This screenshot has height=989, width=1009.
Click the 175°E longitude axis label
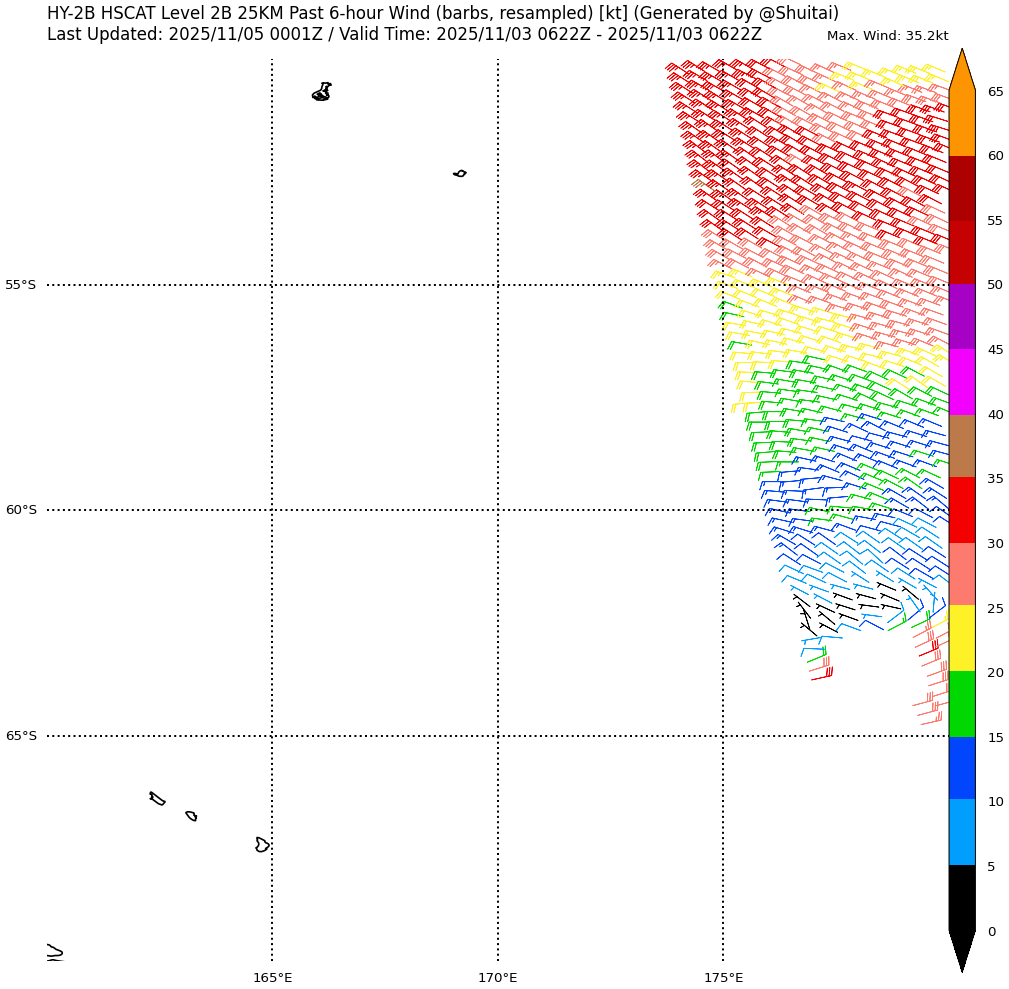[723, 977]
